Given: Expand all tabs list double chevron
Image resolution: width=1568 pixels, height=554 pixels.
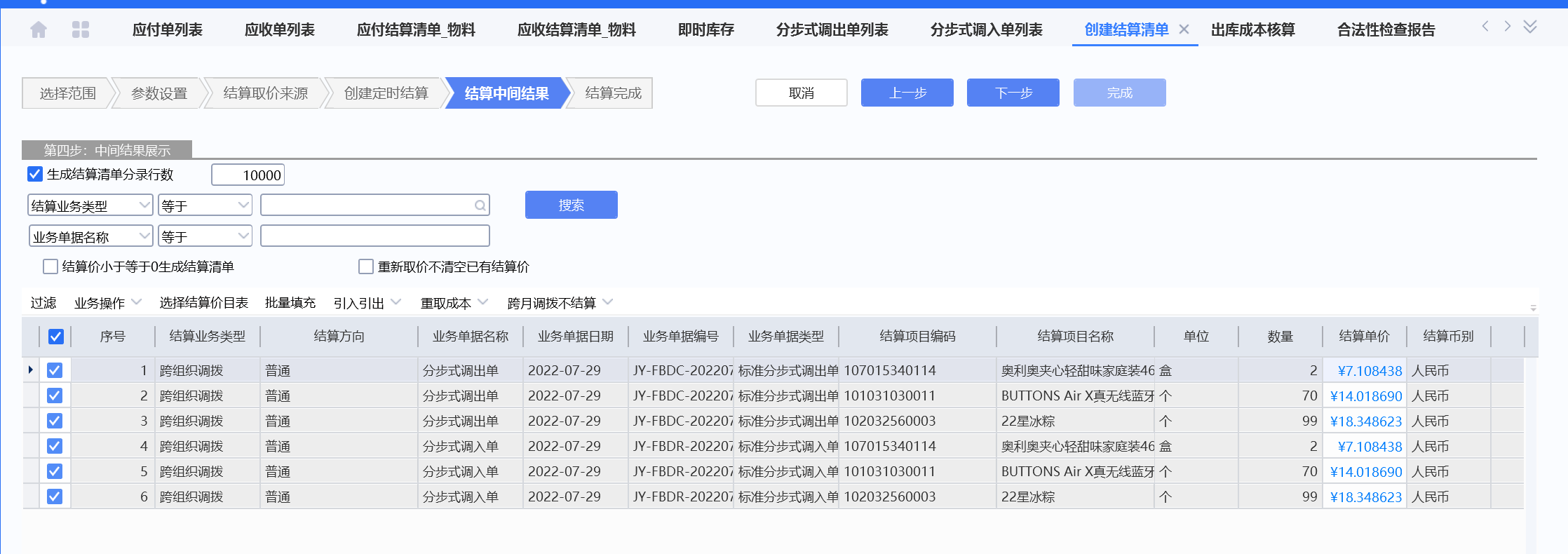Looking at the screenshot, I should [x=1530, y=27].
